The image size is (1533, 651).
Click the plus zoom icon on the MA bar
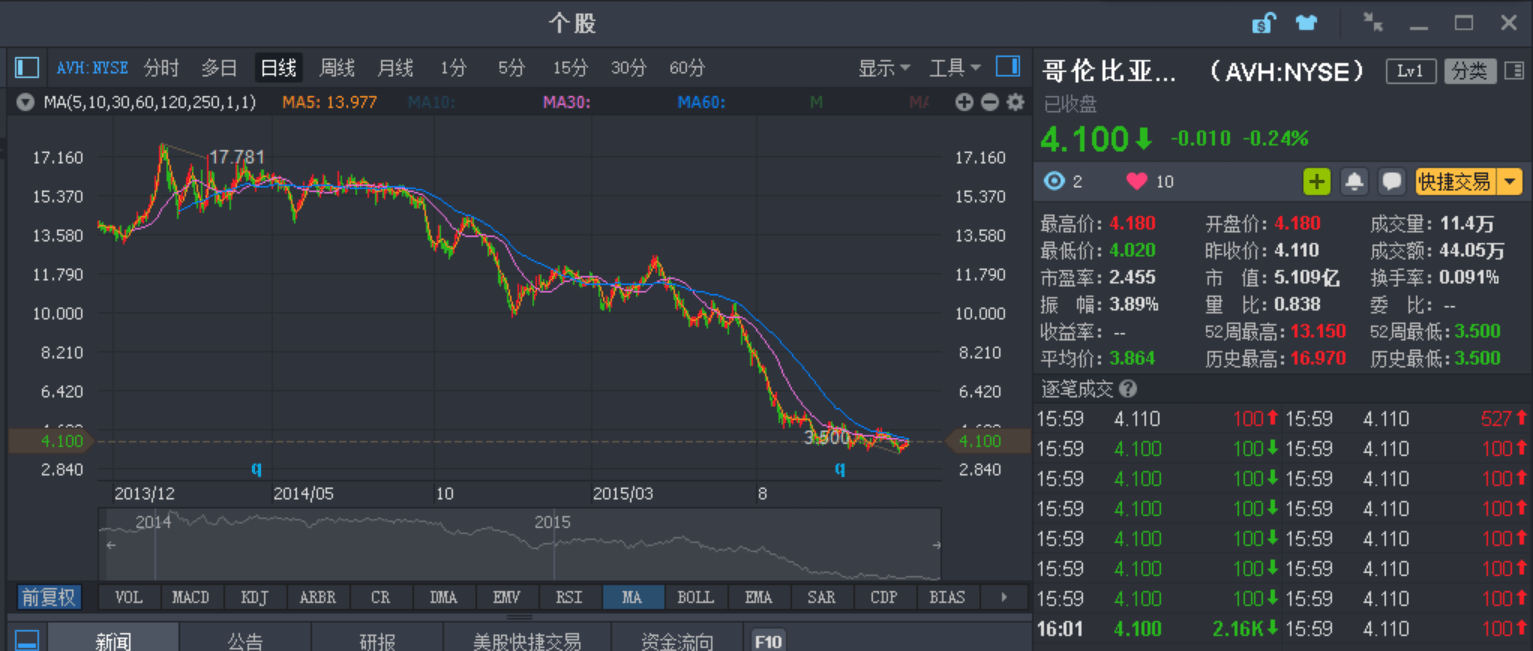coord(963,102)
